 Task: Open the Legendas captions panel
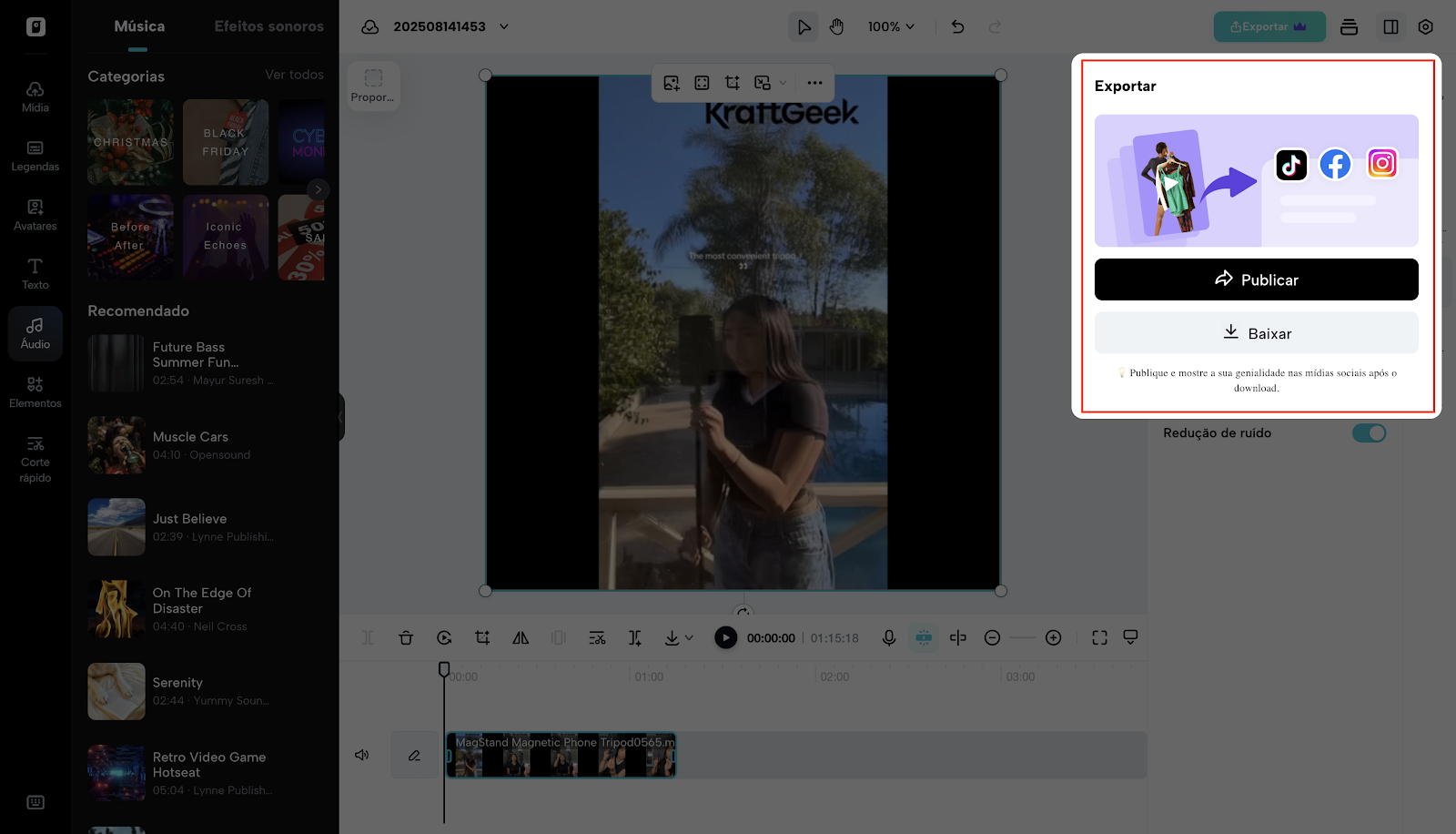coord(35,157)
